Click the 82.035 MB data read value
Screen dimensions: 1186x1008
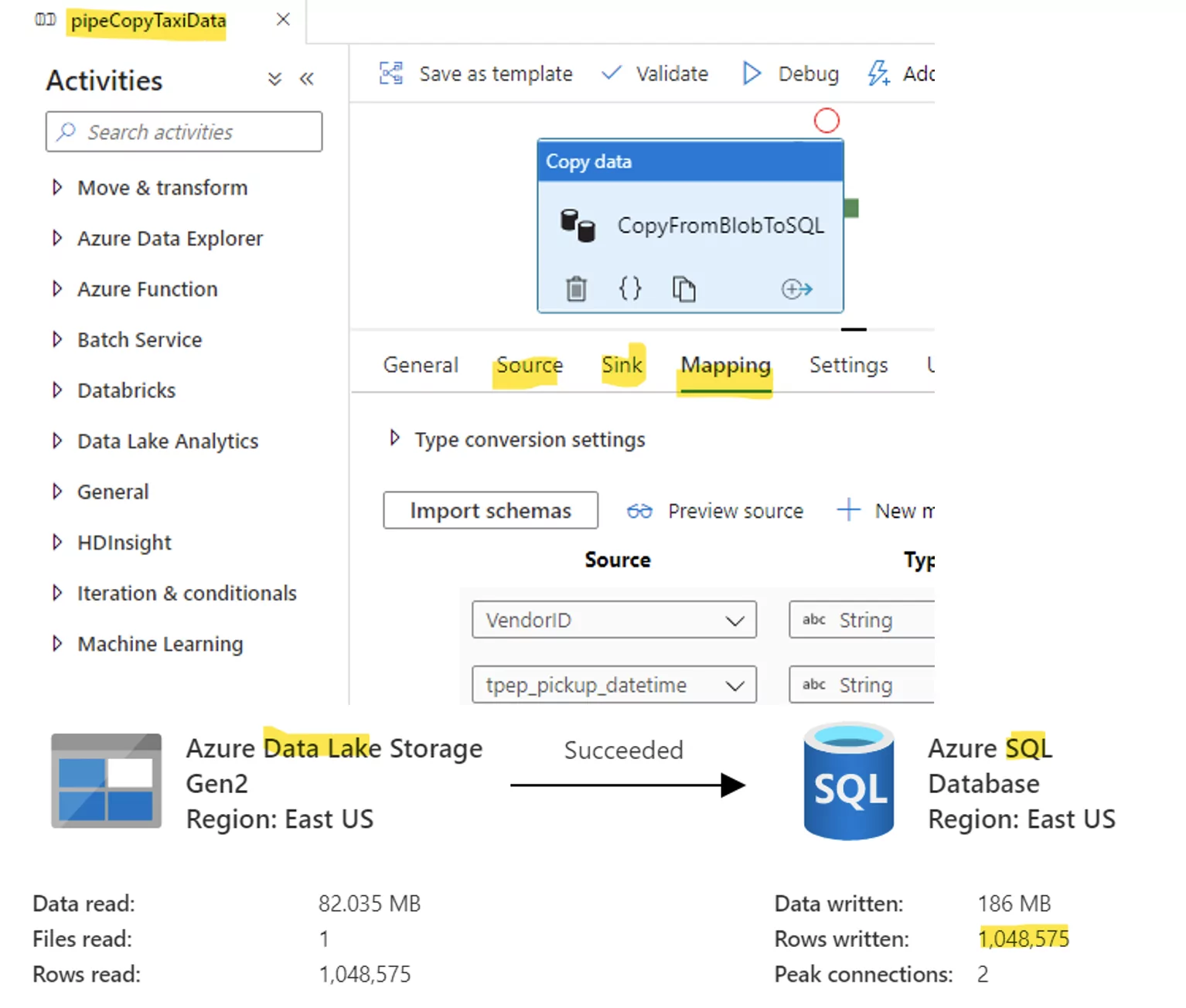pyautogui.click(x=370, y=904)
